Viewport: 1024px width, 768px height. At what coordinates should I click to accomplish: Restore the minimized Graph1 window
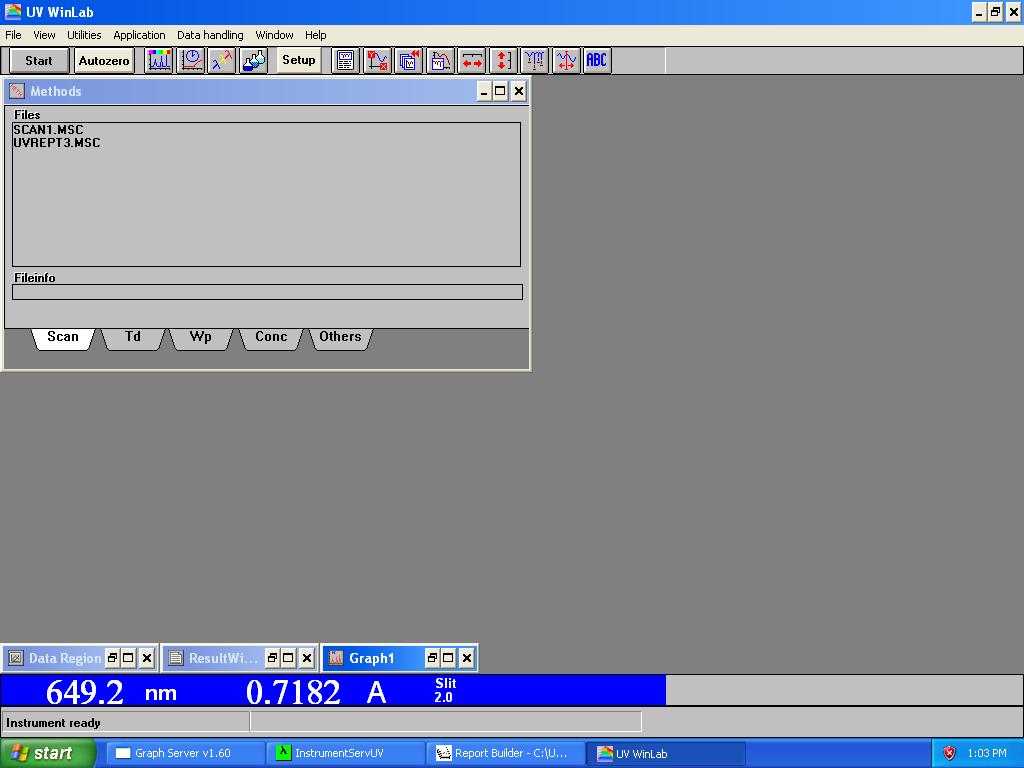pyautogui.click(x=432, y=658)
